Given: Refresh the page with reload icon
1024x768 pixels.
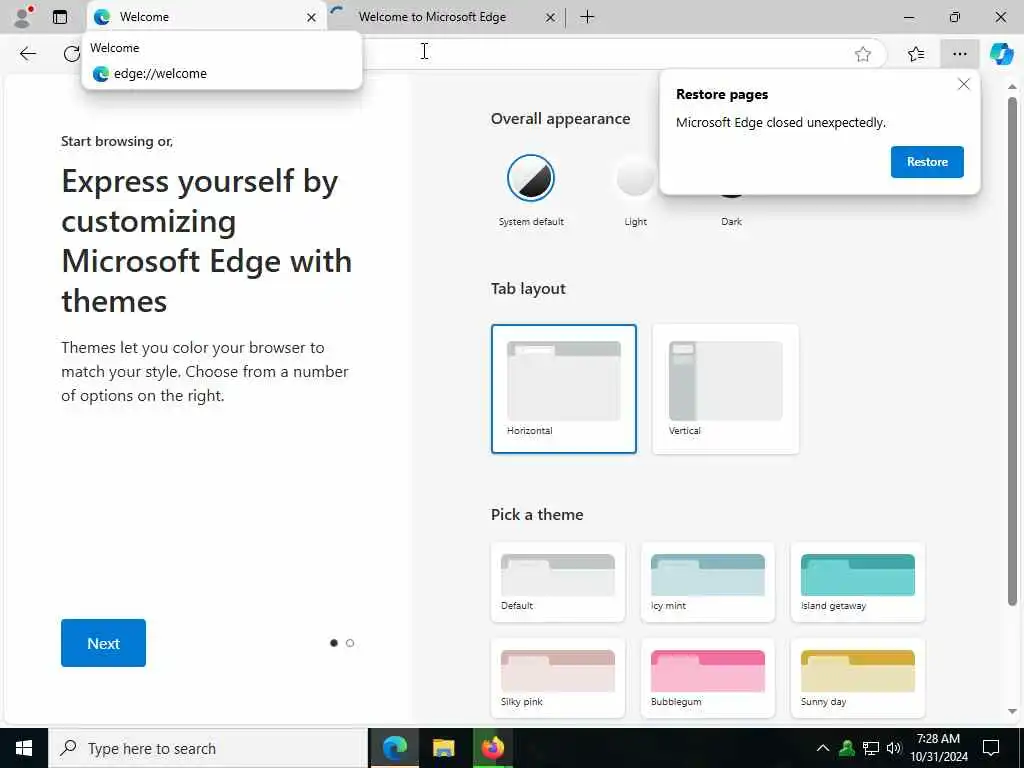Looking at the screenshot, I should pyautogui.click(x=72, y=54).
